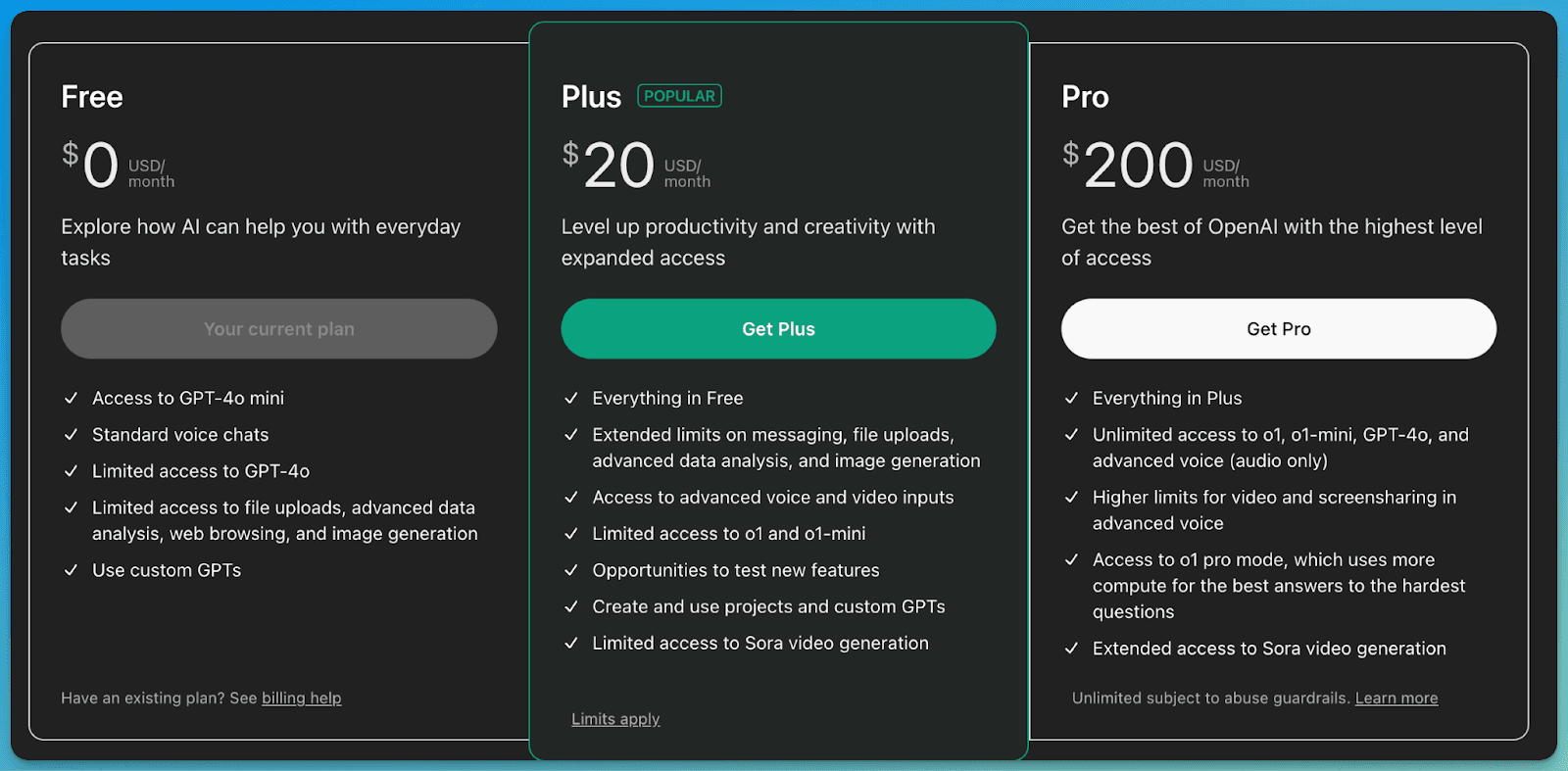1568x771 pixels.
Task: Click the checkmark beside "Use custom GPTs"
Action: pyautogui.click(x=71, y=569)
